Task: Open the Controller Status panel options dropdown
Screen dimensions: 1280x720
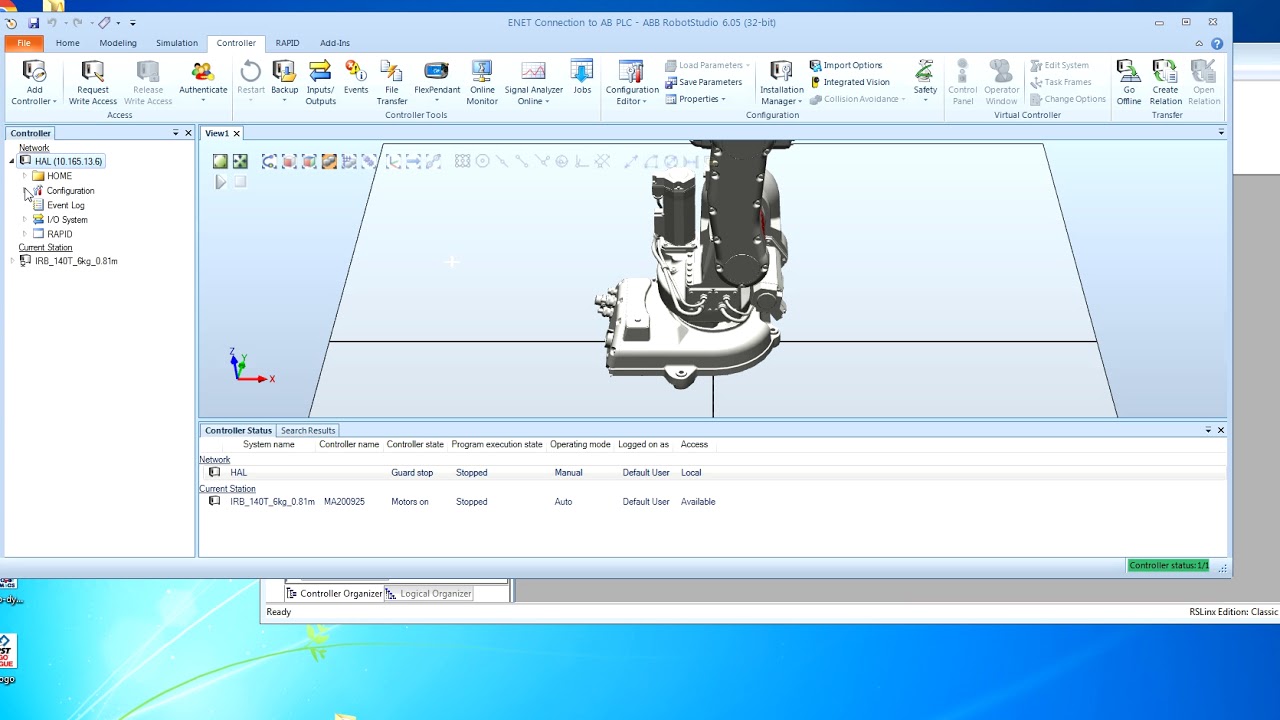Action: pyautogui.click(x=1208, y=430)
